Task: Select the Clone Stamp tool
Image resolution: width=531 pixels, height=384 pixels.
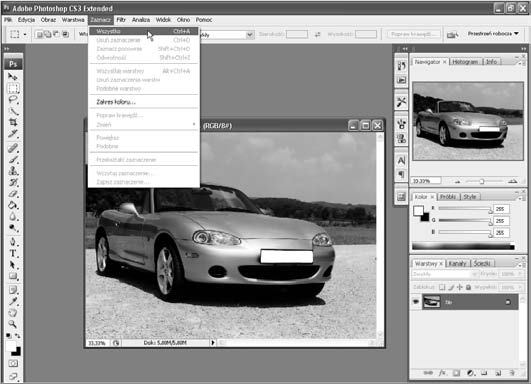Action: click(x=13, y=171)
